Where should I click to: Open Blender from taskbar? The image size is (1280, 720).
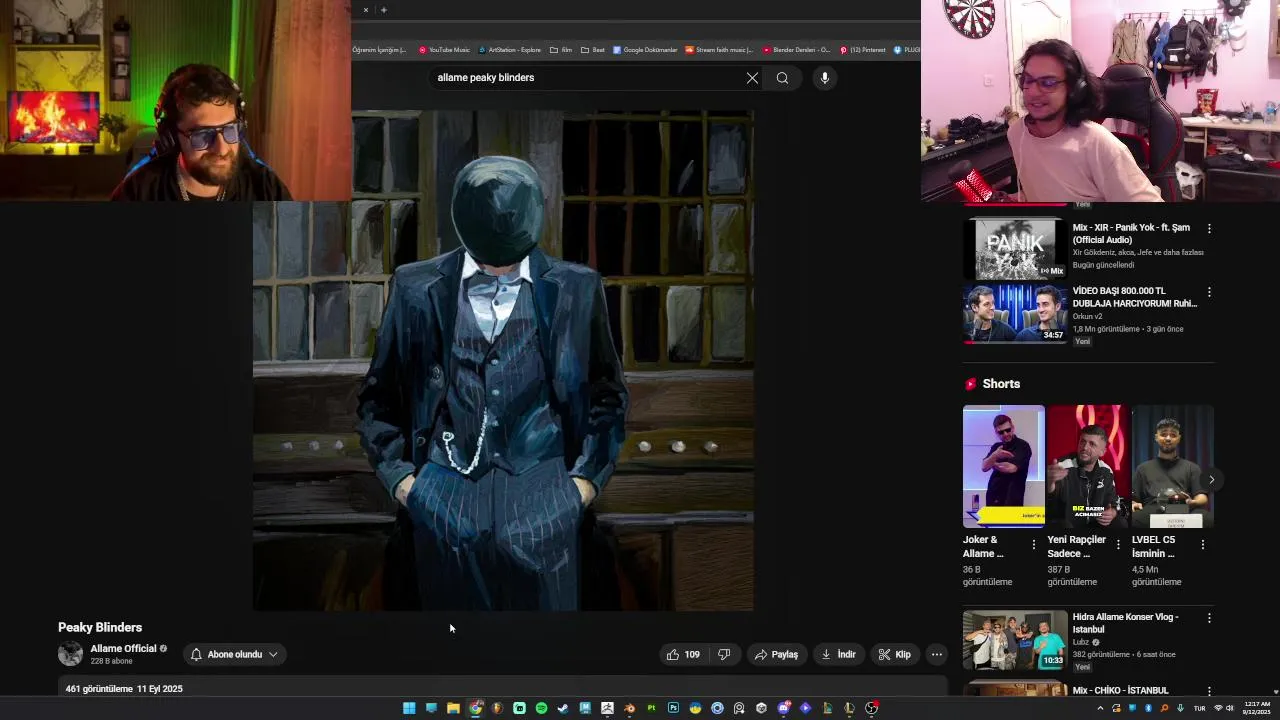click(629, 708)
